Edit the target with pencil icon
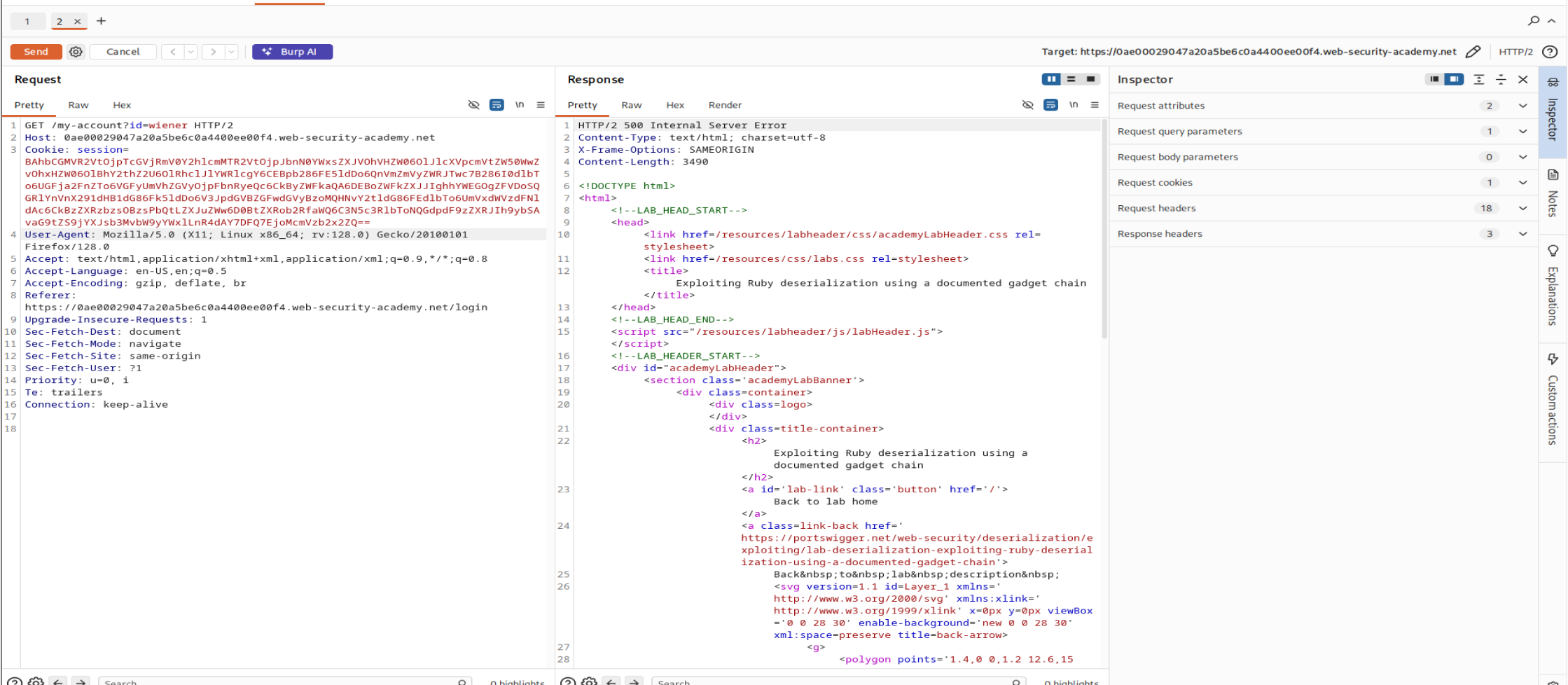Image resolution: width=1568 pixels, height=685 pixels. [x=1473, y=52]
